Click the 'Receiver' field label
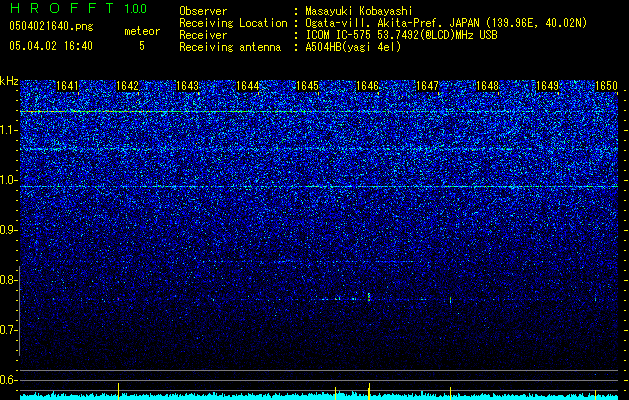Image resolution: width=629 pixels, height=400 pixels. pyautogui.click(x=203, y=35)
